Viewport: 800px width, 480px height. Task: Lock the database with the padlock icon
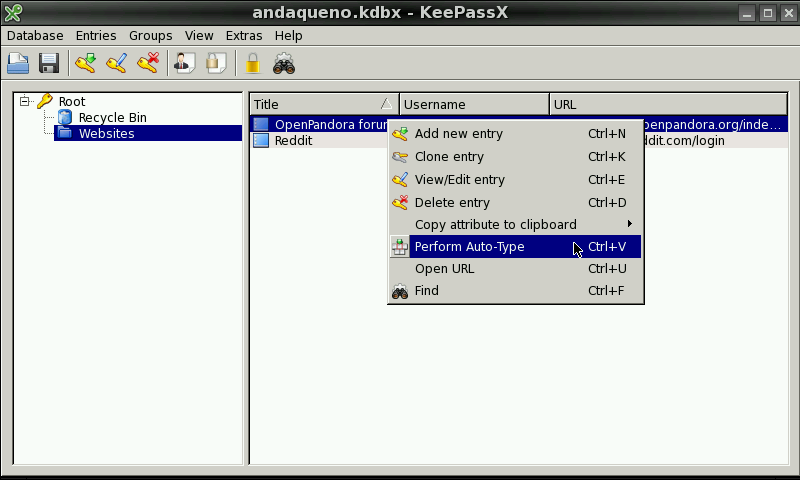253,64
